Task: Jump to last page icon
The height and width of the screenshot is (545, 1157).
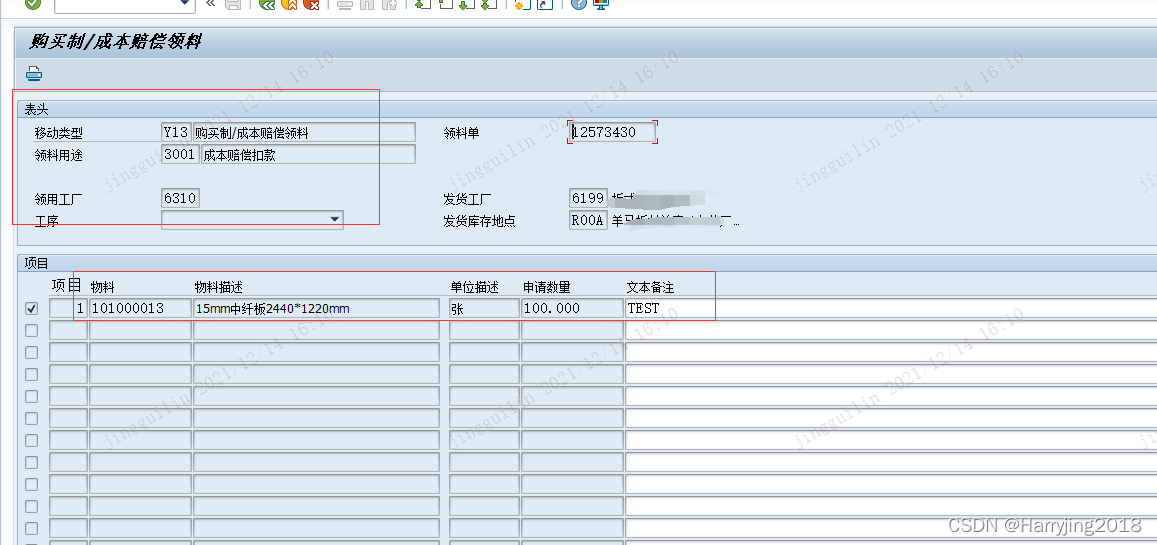Action: (x=488, y=4)
